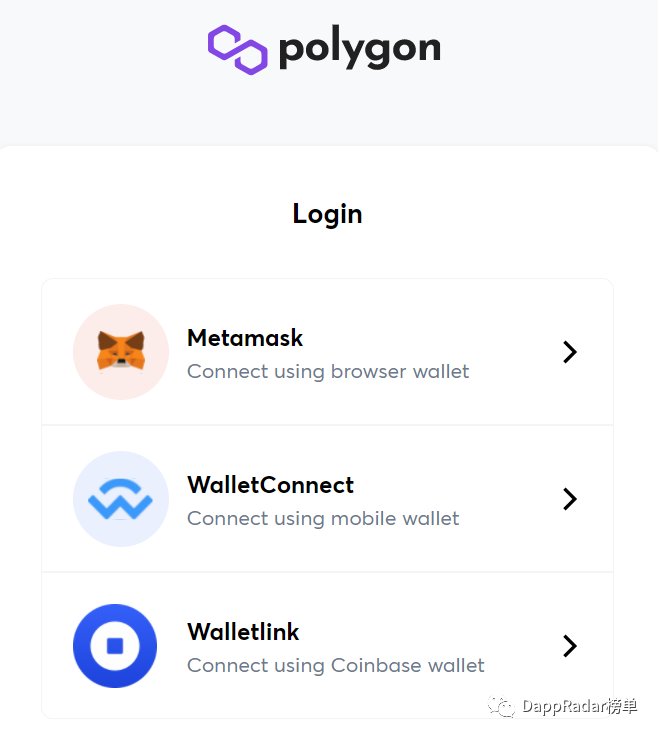This screenshot has width=658, height=736.
Task: Click "Connect using Coinbase wallet" description
Action: click(x=336, y=666)
